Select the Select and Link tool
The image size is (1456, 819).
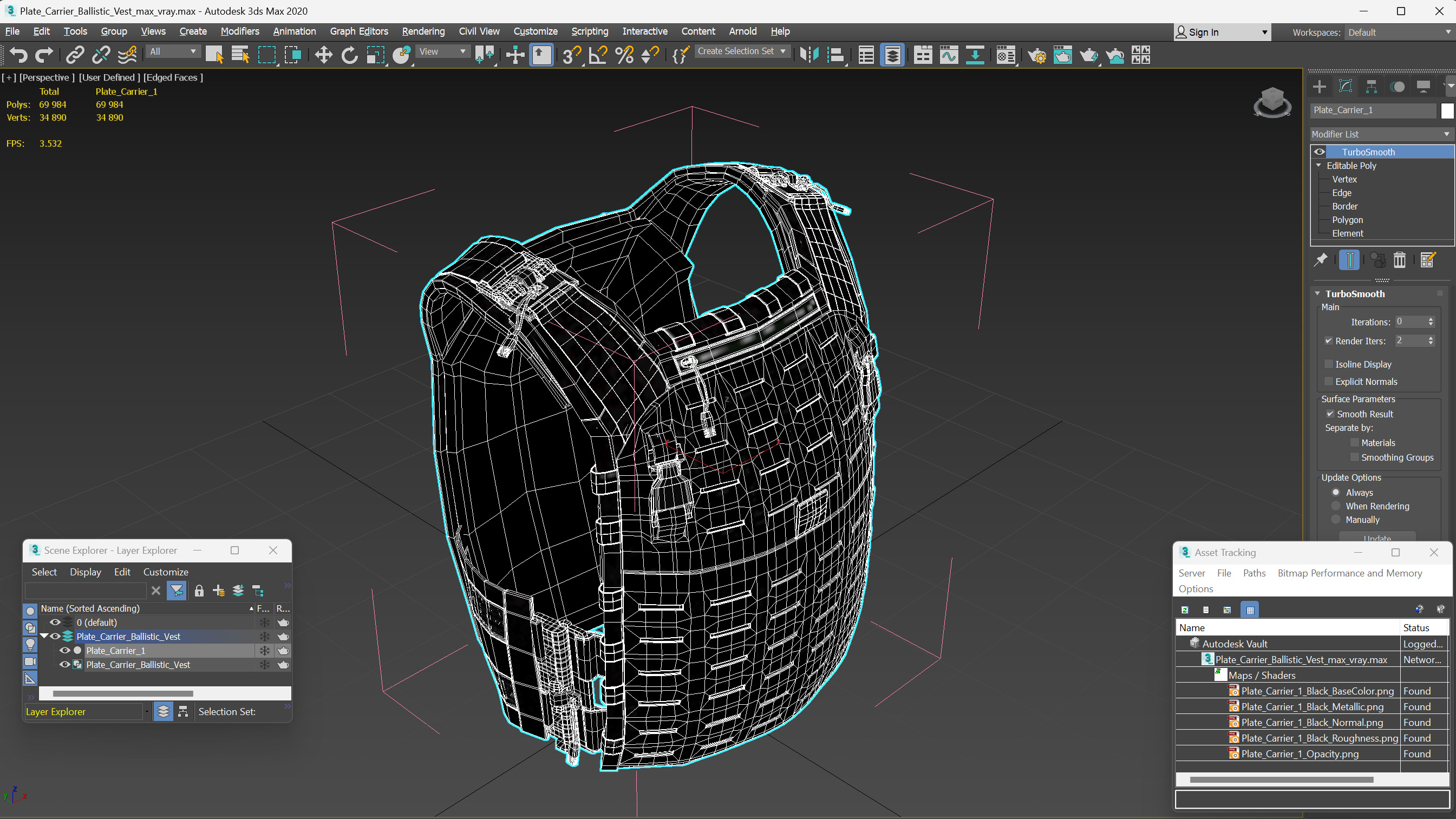75,55
